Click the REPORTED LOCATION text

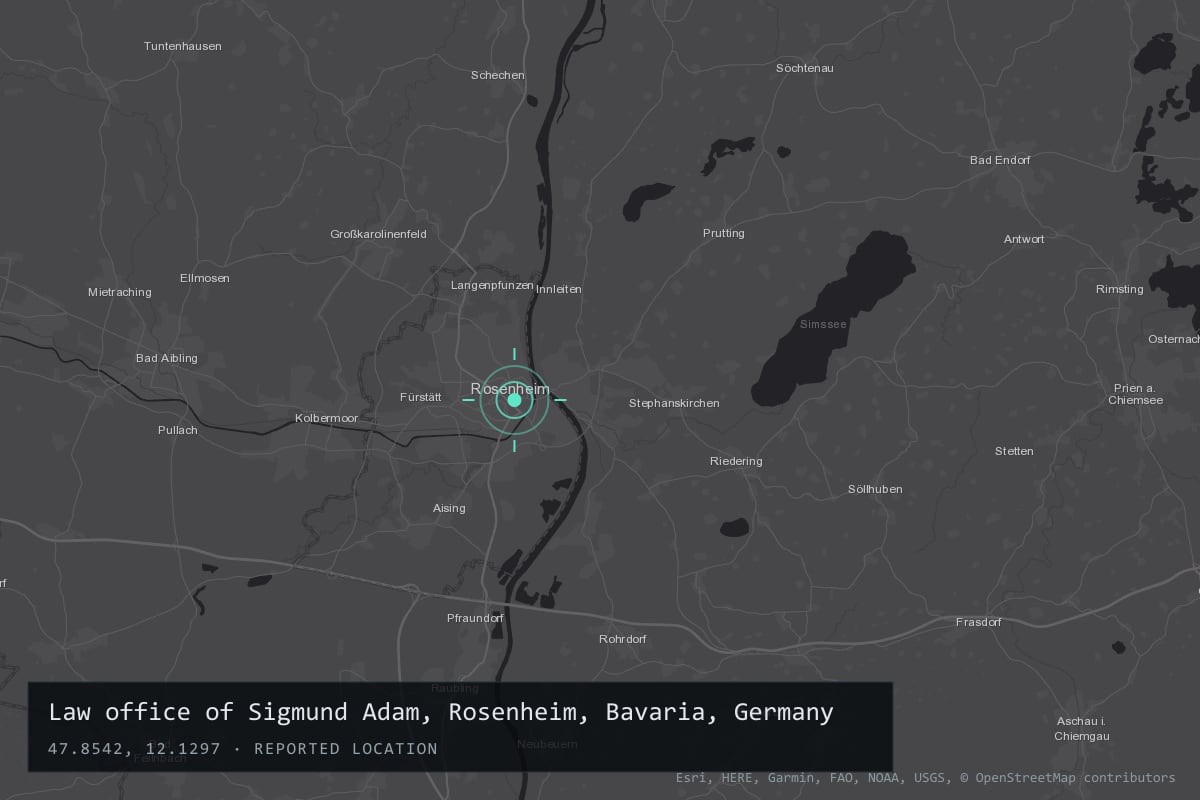(x=346, y=749)
